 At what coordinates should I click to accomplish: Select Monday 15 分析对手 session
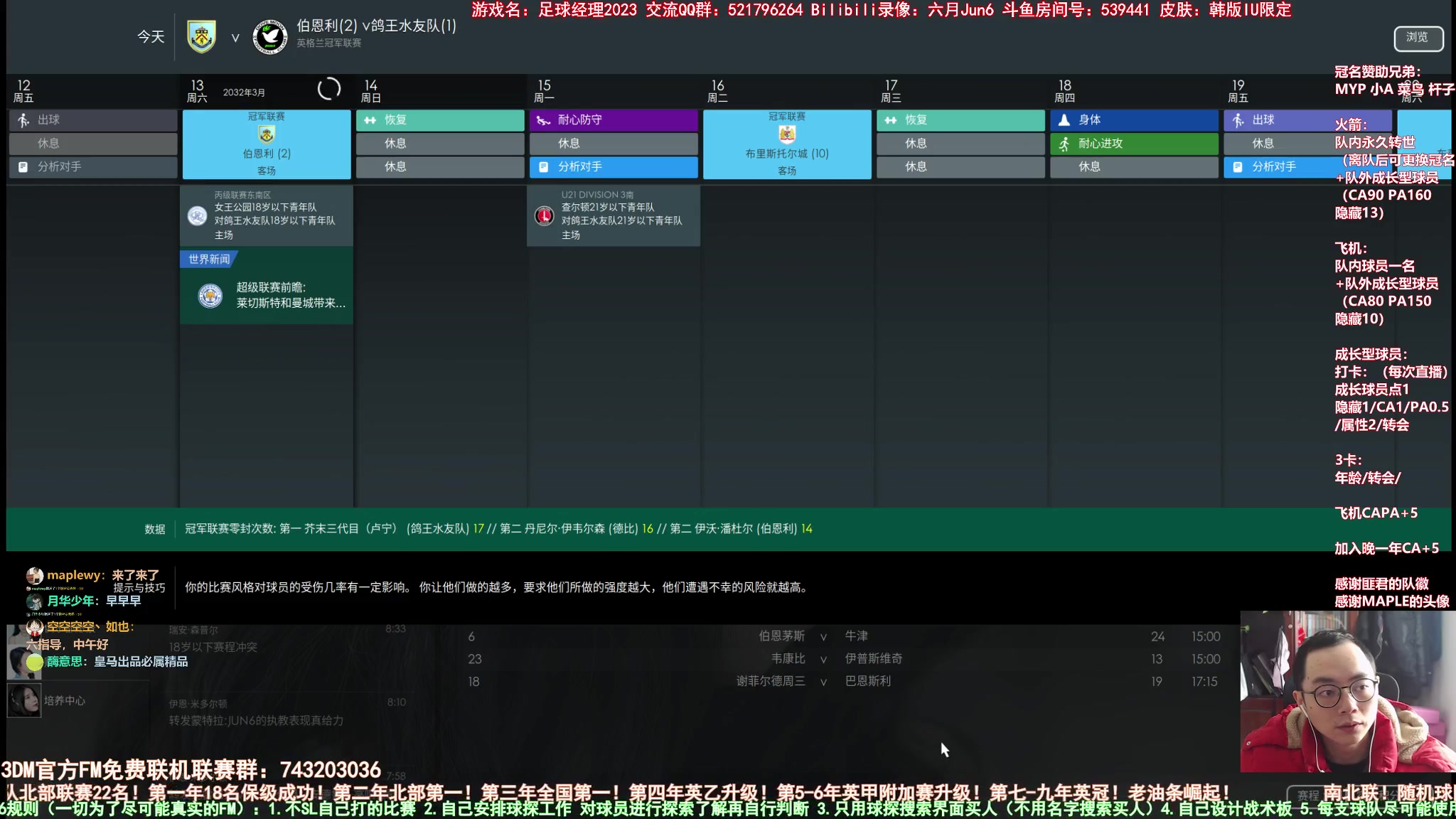click(614, 167)
